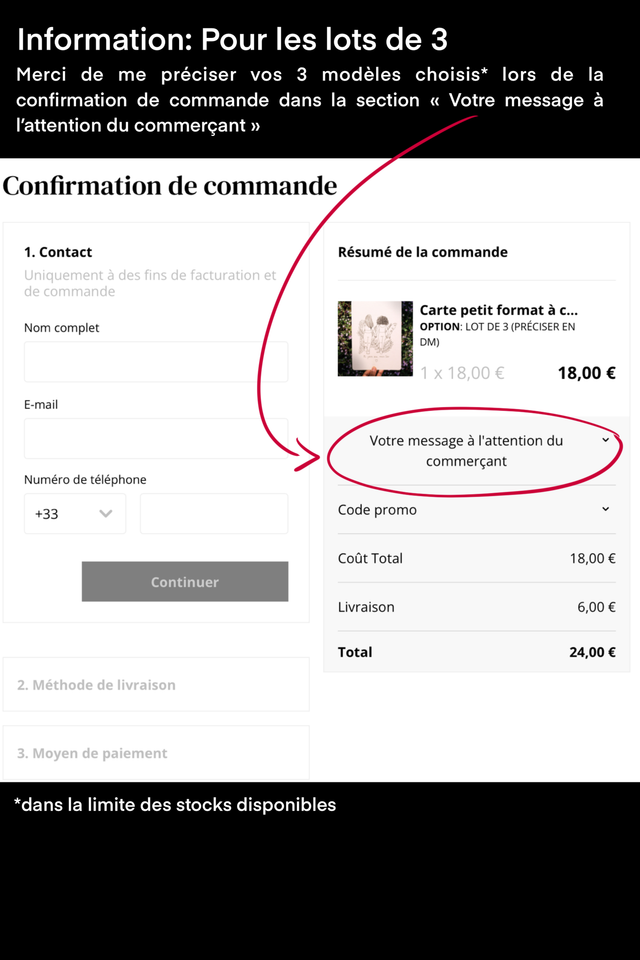Click the Total 24,00 € row
Screen dimensions: 640x960
coord(476,652)
